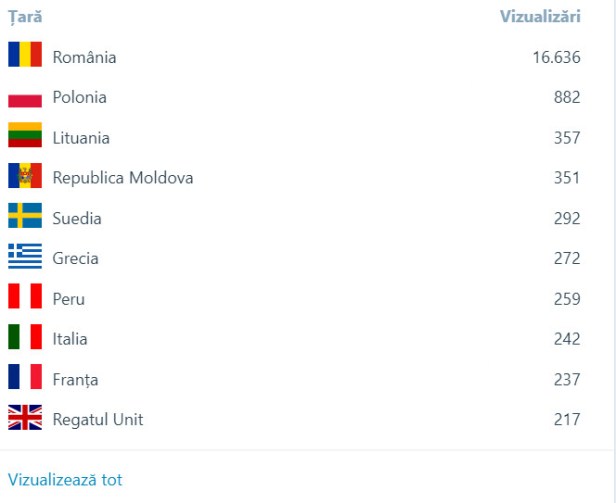Click Polonia's view count 882

pyautogui.click(x=567, y=97)
